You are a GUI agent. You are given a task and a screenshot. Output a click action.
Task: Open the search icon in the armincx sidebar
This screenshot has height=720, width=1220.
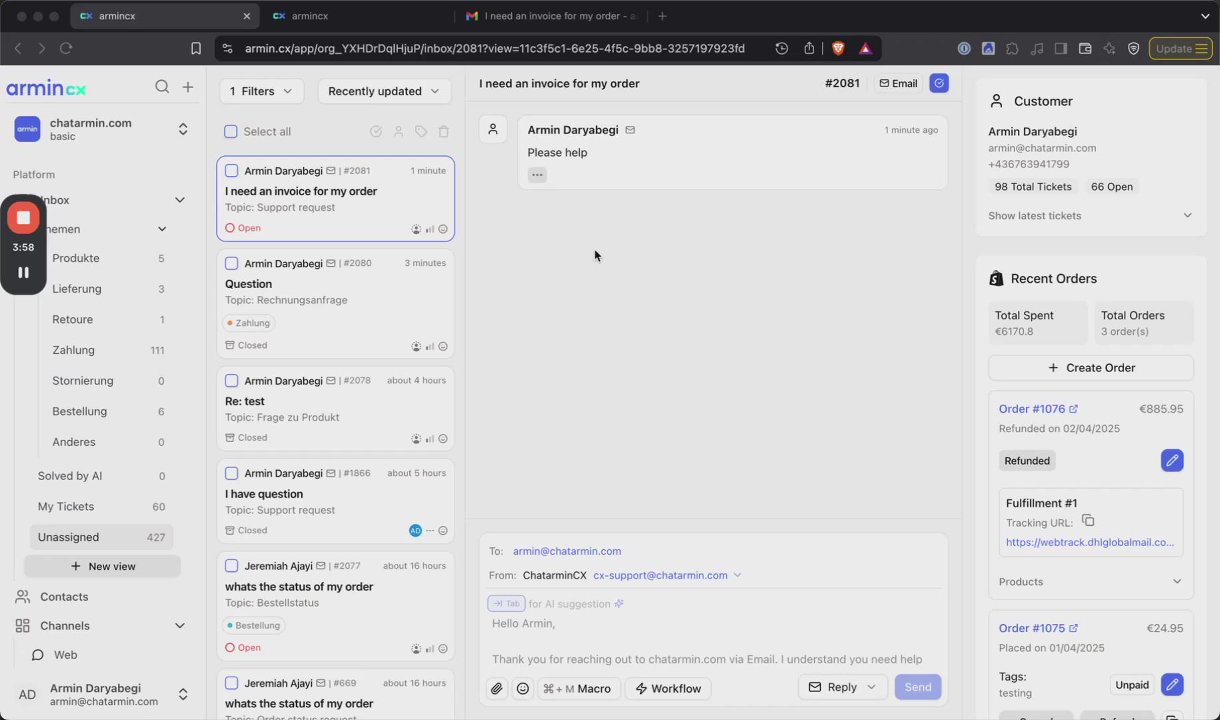click(x=162, y=87)
